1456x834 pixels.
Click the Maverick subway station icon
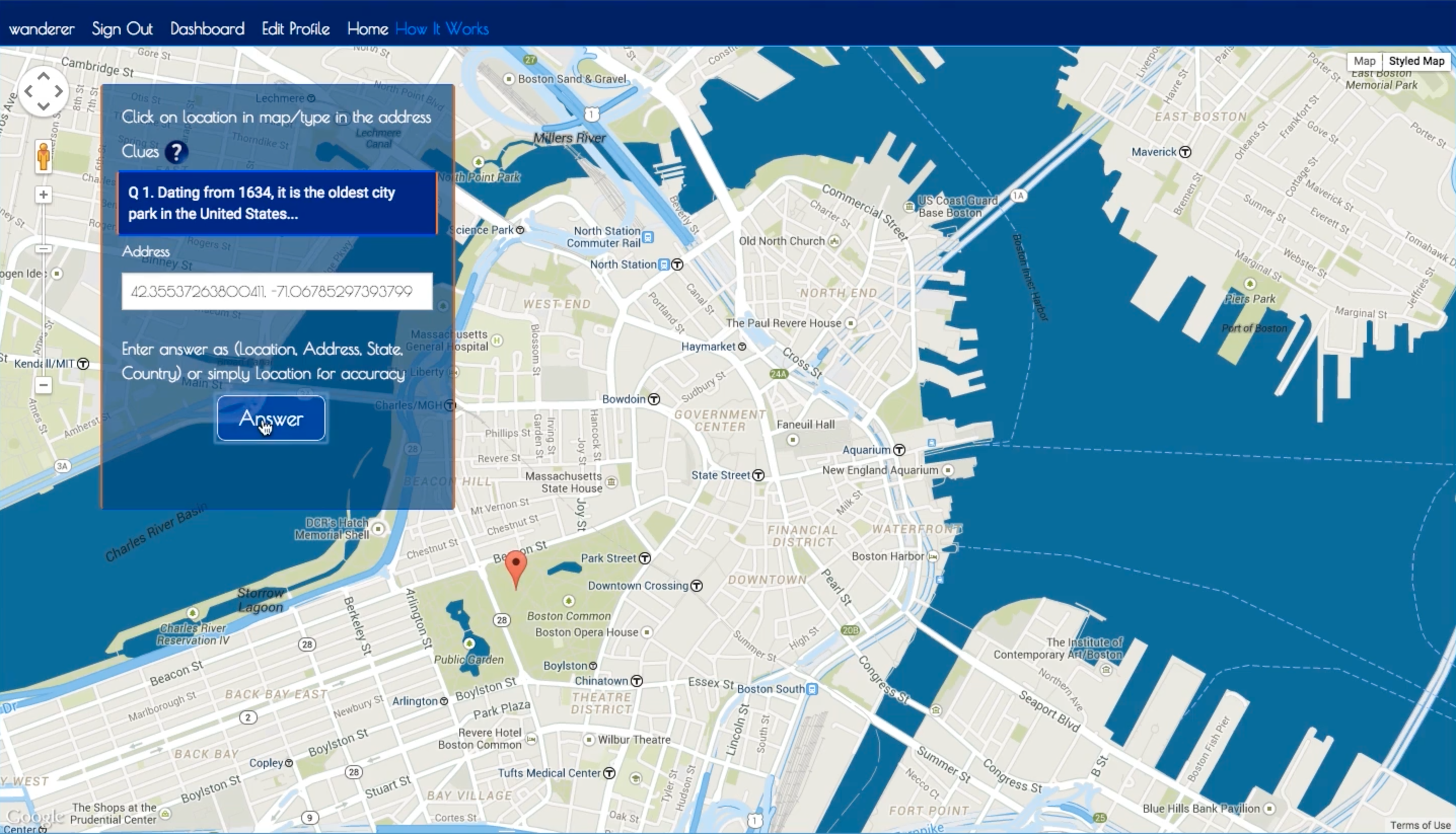(1186, 152)
